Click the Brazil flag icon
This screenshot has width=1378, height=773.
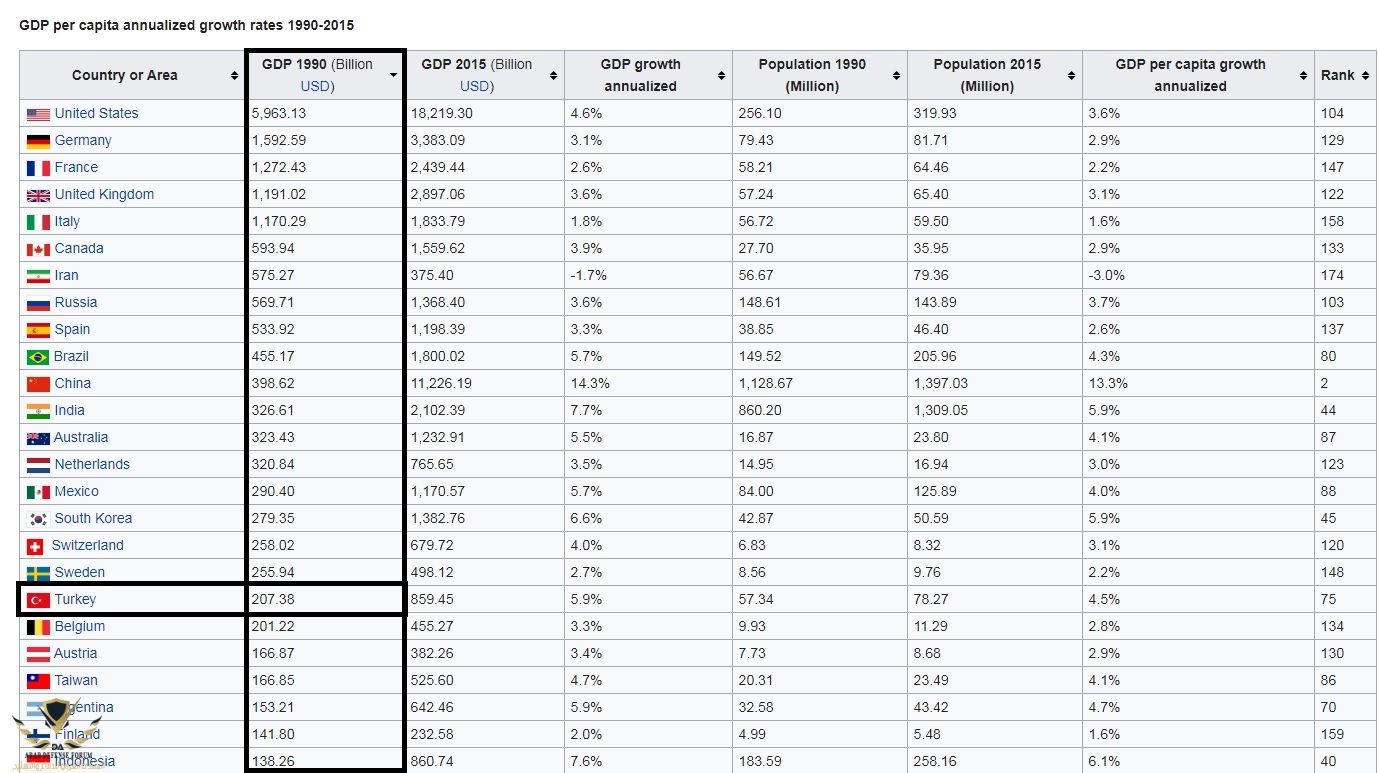pyautogui.click(x=38, y=357)
